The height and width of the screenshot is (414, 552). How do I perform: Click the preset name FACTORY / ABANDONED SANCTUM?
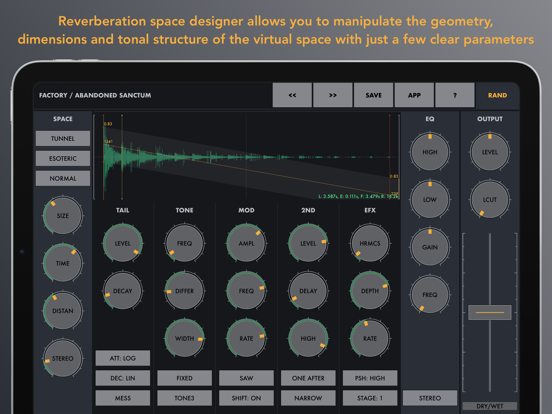95,95
